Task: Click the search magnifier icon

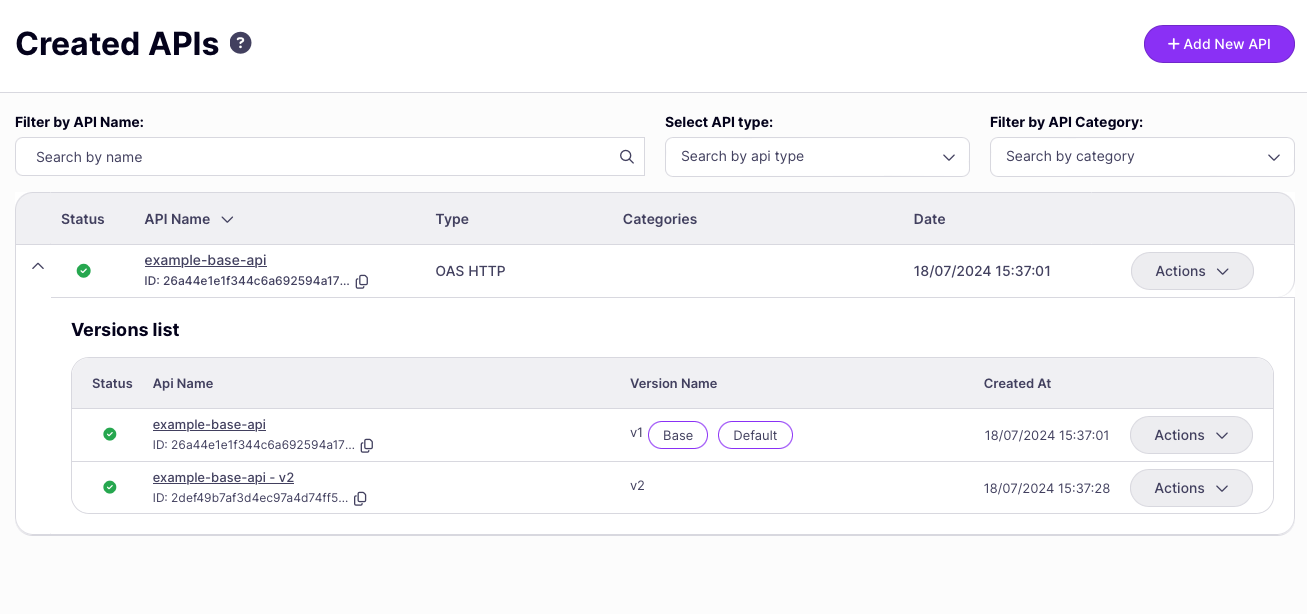Action: point(627,157)
